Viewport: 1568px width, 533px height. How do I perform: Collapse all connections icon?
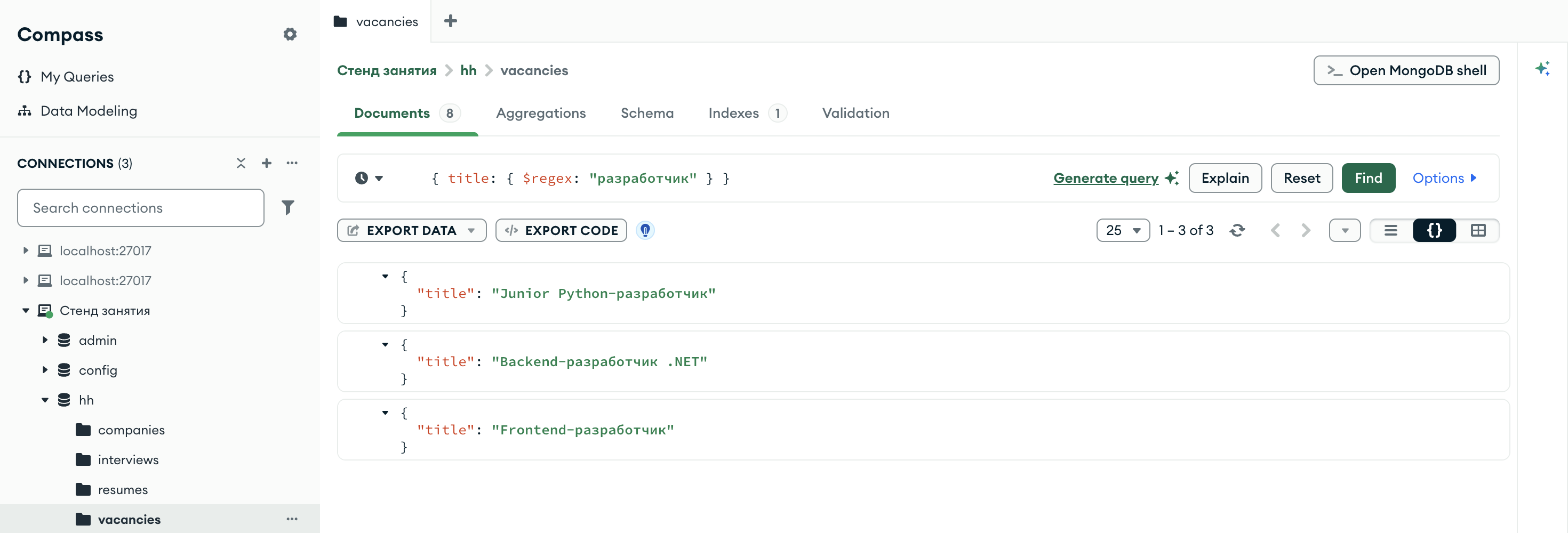pyautogui.click(x=241, y=163)
